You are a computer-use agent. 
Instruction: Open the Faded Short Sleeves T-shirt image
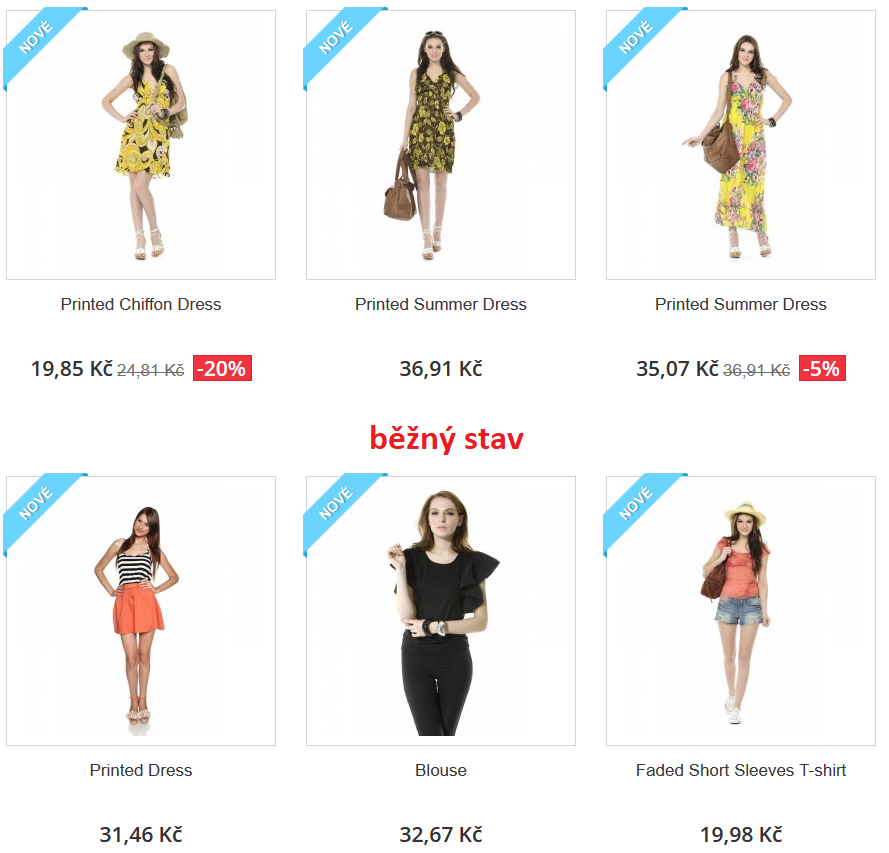pyautogui.click(x=740, y=610)
